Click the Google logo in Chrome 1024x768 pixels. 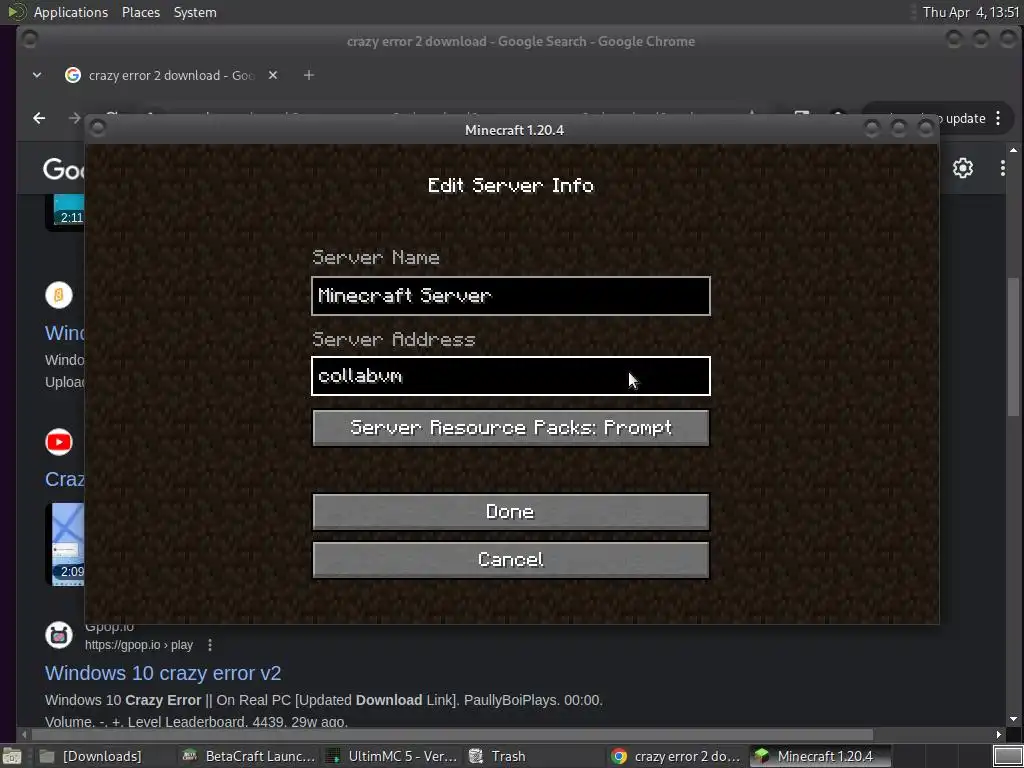64,169
